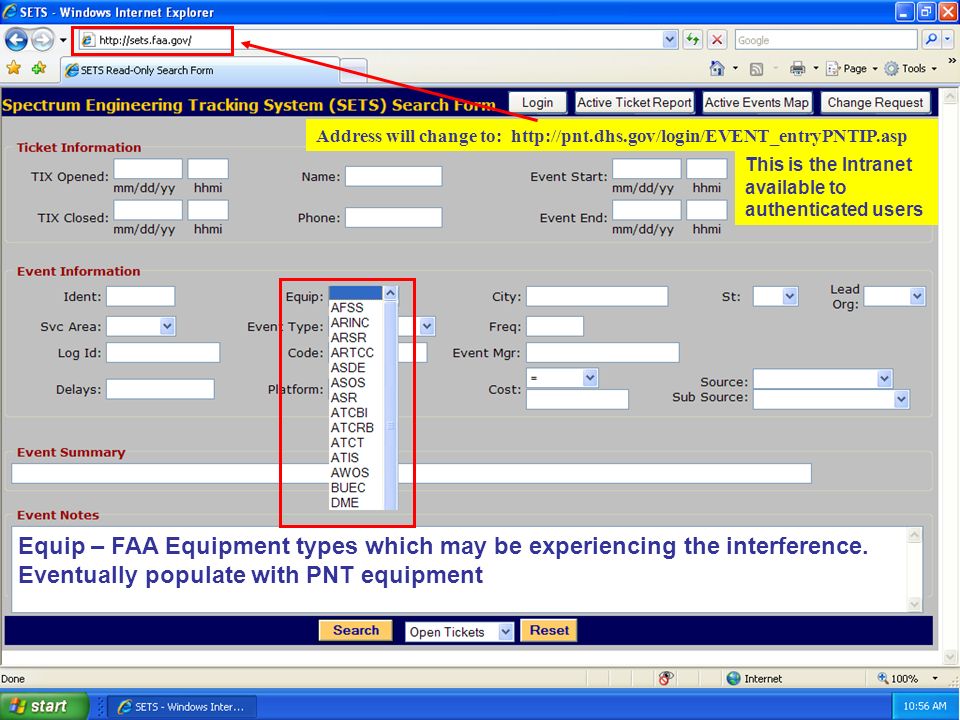Viewport: 960px width, 720px height.
Task: Expand the Sub Source dropdown
Action: tap(831, 399)
